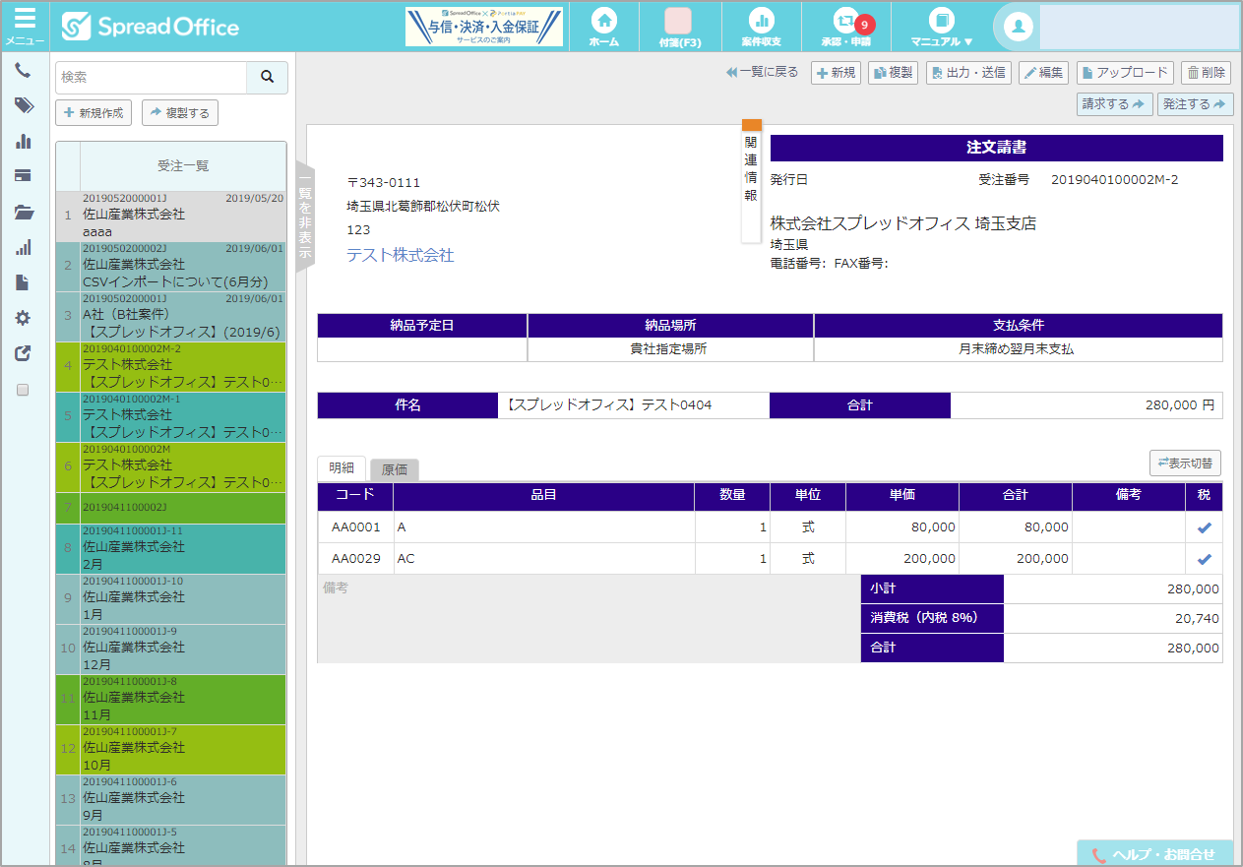Image resolution: width=1243 pixels, height=867 pixels.
Task: Select list row 2019040100002M-2
Action: [x=170, y=367]
